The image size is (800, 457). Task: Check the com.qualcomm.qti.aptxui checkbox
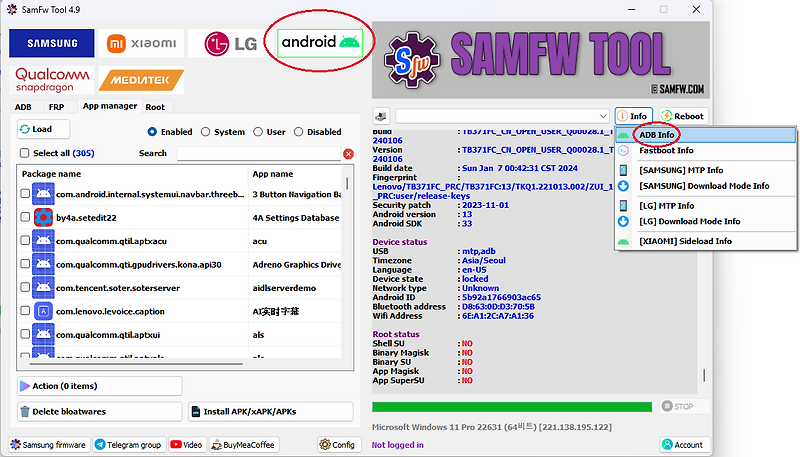click(24, 335)
